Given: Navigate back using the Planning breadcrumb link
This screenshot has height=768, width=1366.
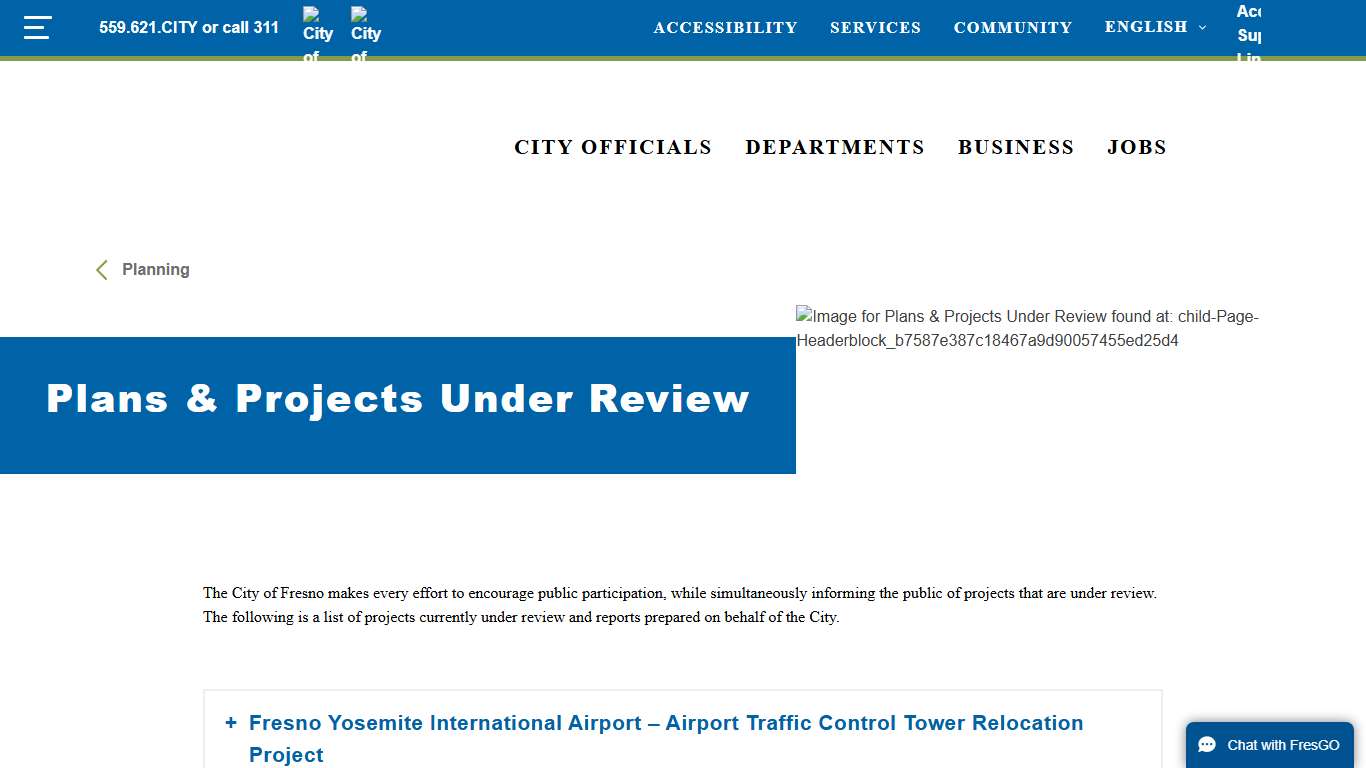Looking at the screenshot, I should pyautogui.click(x=155, y=269).
